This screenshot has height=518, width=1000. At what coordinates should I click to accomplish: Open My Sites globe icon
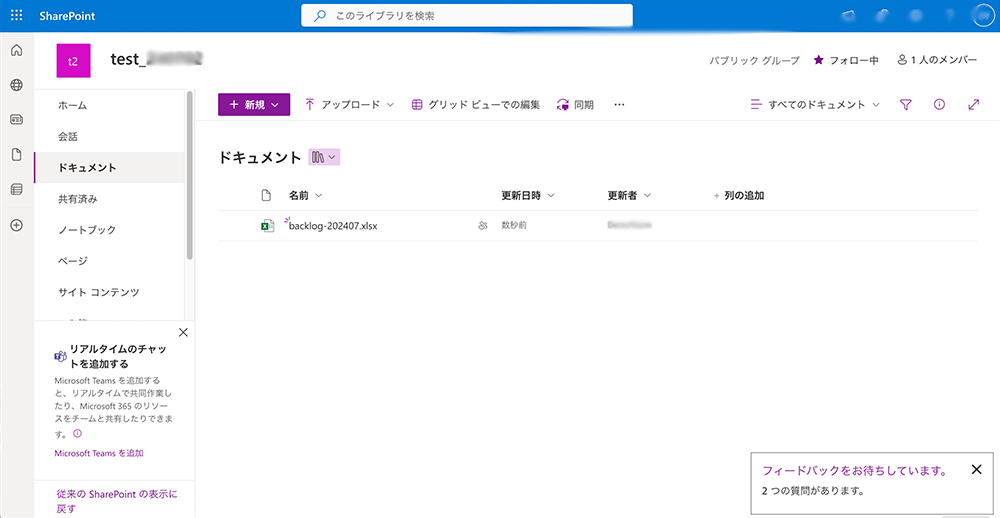click(x=16, y=86)
